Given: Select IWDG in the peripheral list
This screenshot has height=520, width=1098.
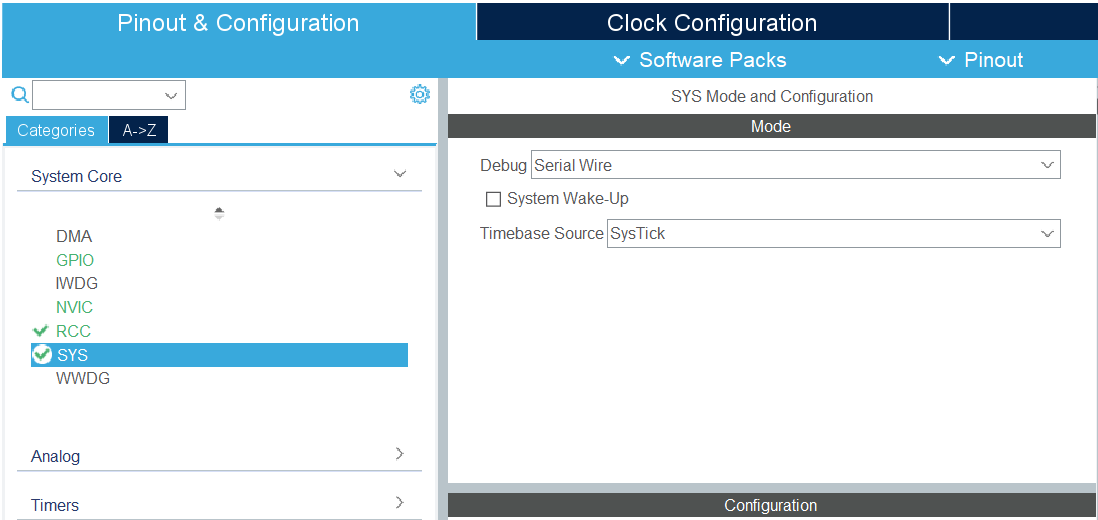Looking at the screenshot, I should click(x=77, y=284).
